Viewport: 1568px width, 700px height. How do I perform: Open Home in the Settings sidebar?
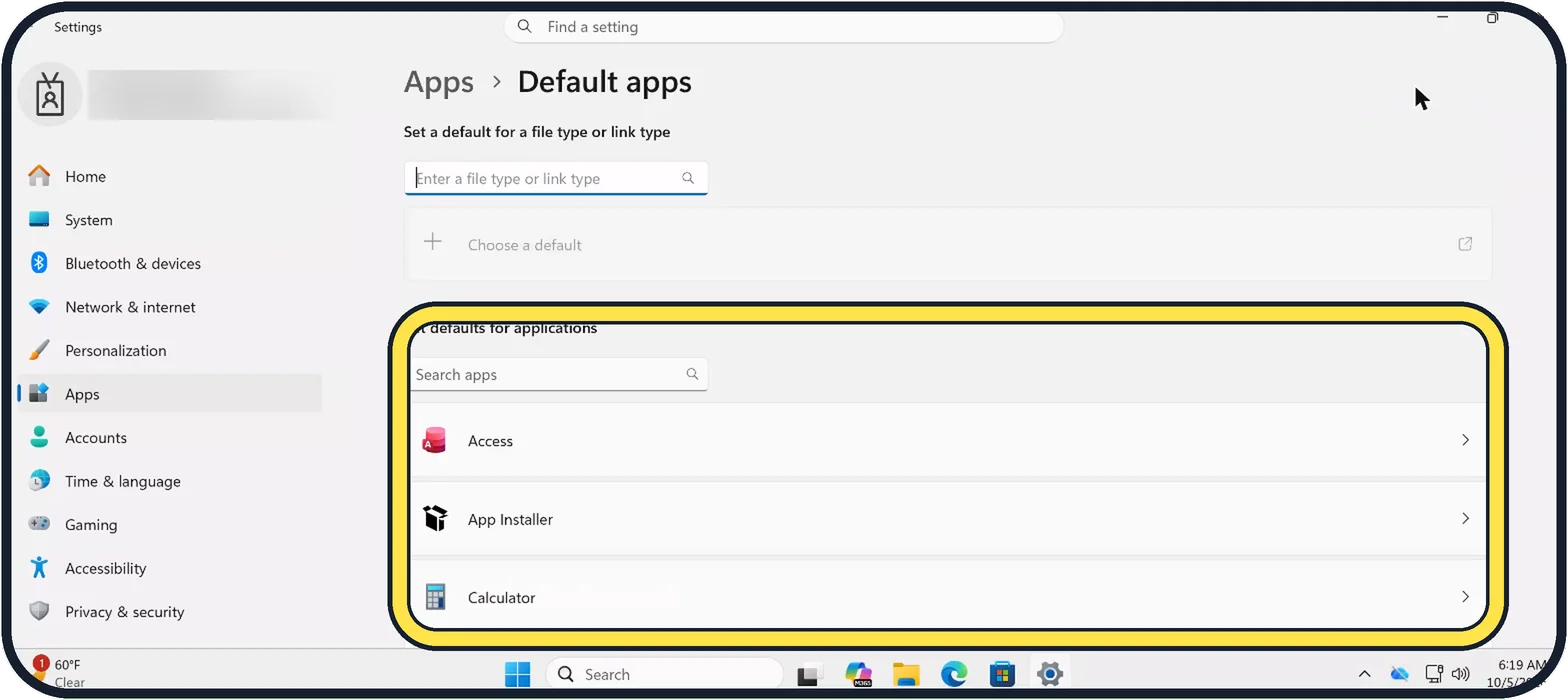coord(170,176)
